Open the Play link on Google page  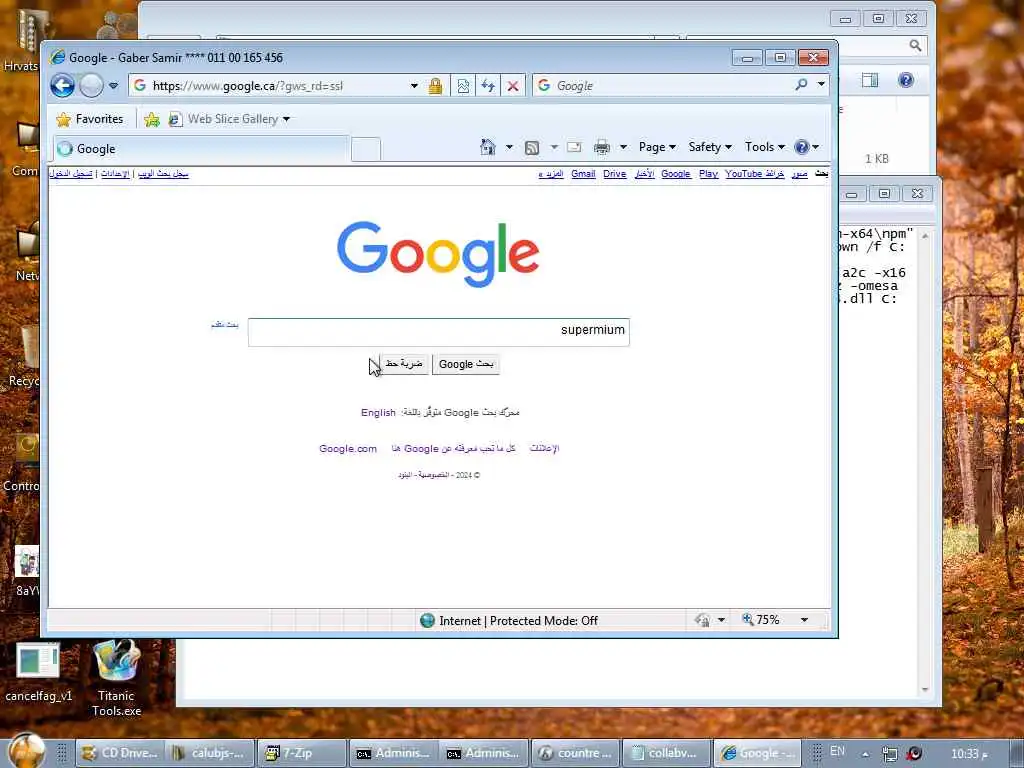coord(708,174)
